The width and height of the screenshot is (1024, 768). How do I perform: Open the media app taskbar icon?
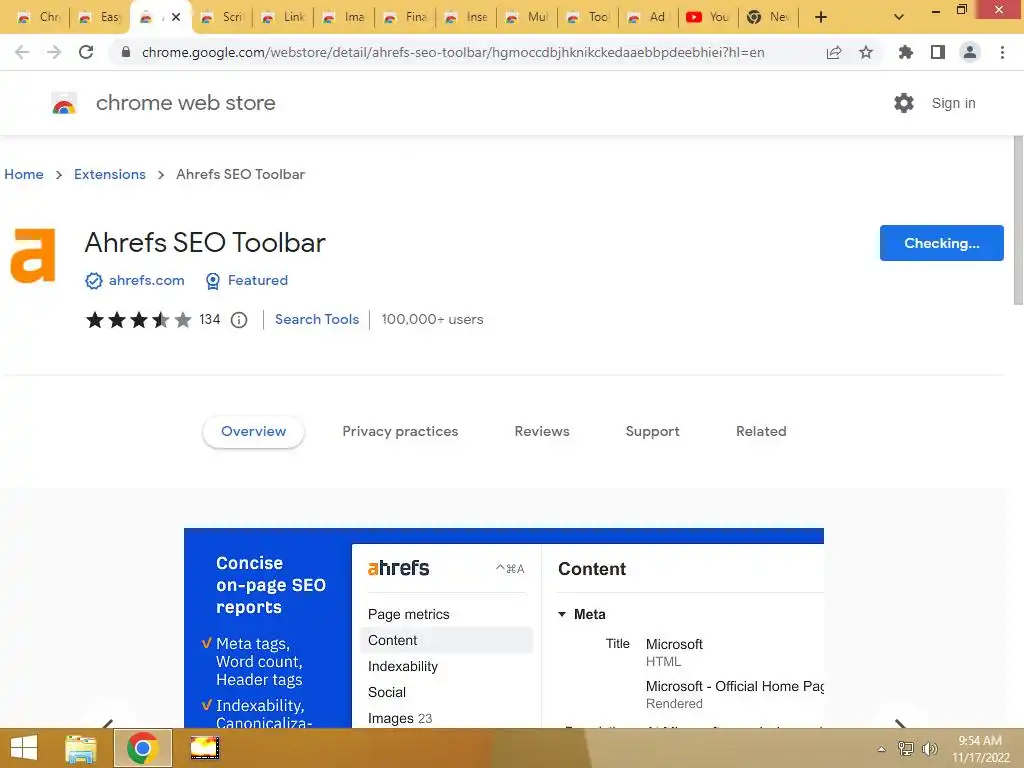[204, 748]
